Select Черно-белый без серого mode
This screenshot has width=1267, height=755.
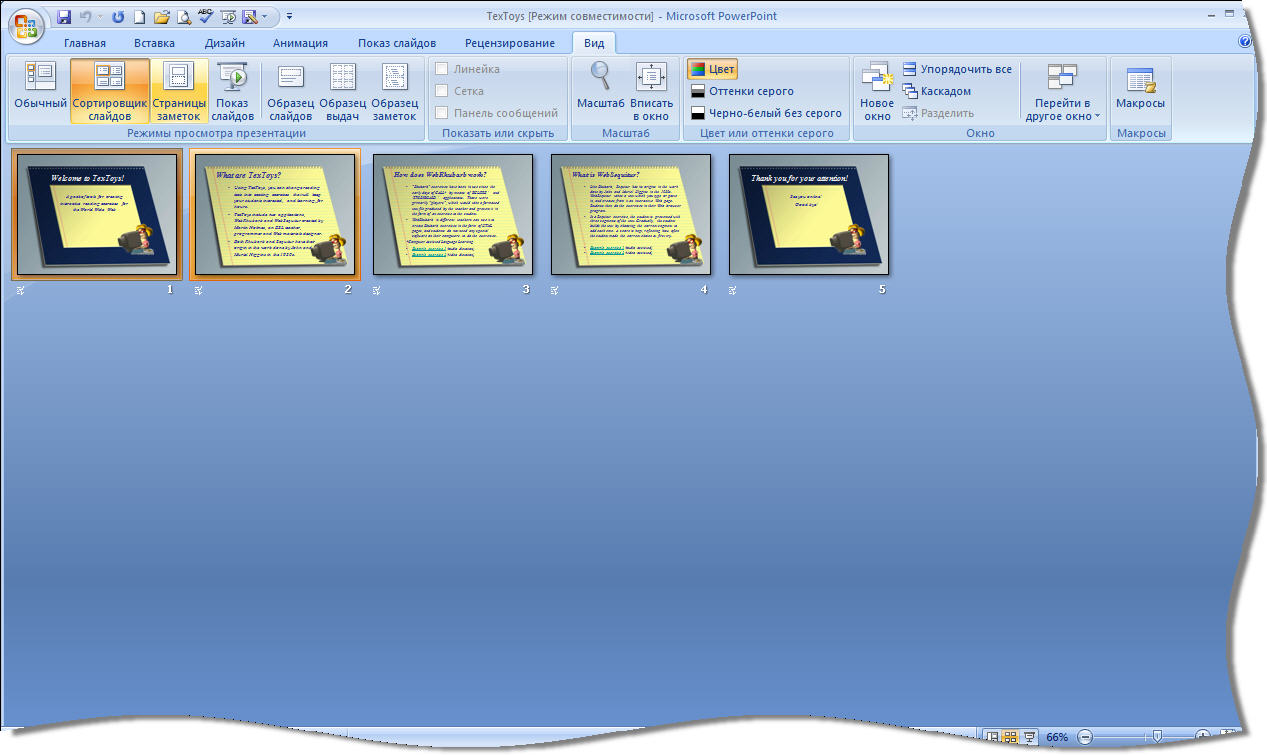765,113
